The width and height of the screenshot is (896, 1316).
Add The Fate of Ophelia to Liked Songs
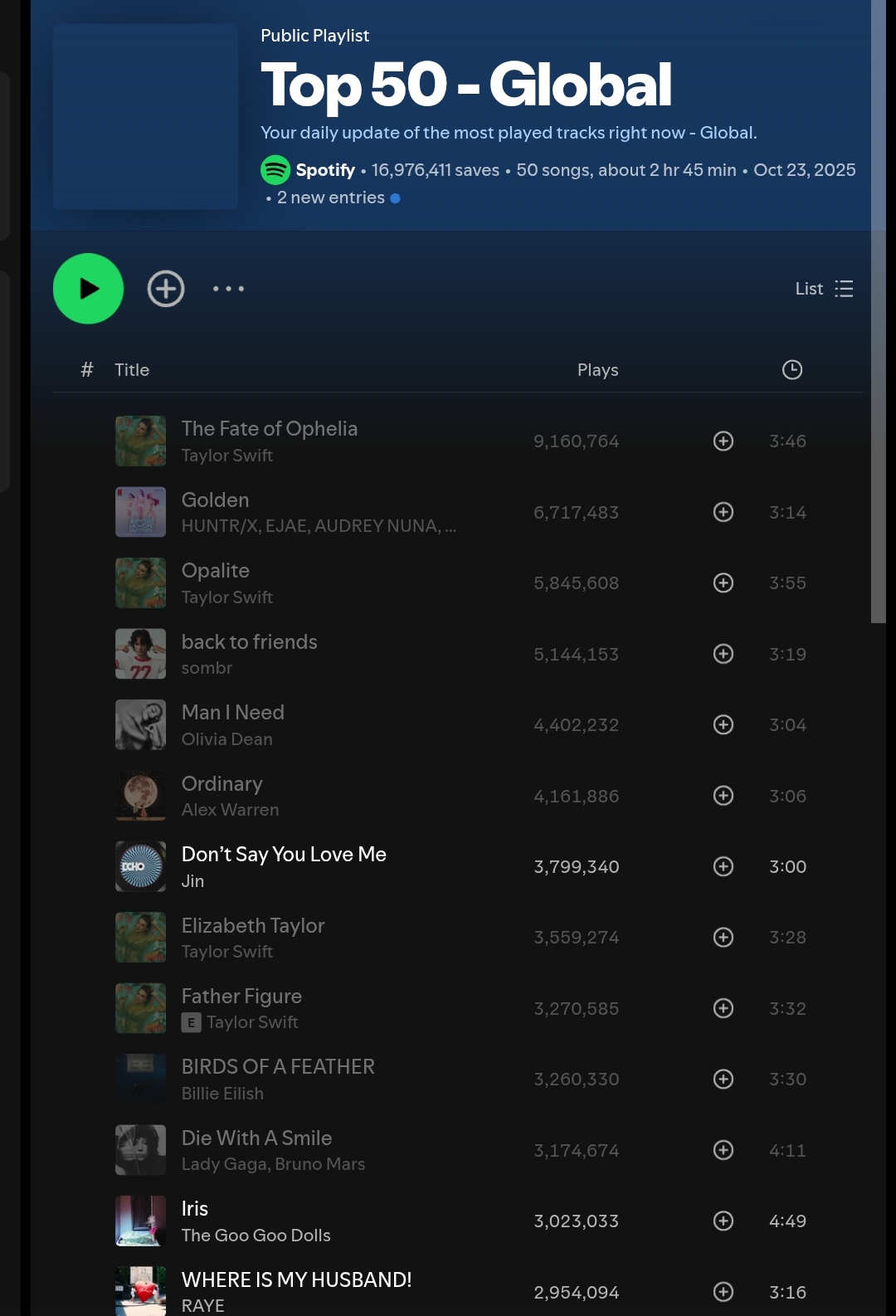point(723,441)
